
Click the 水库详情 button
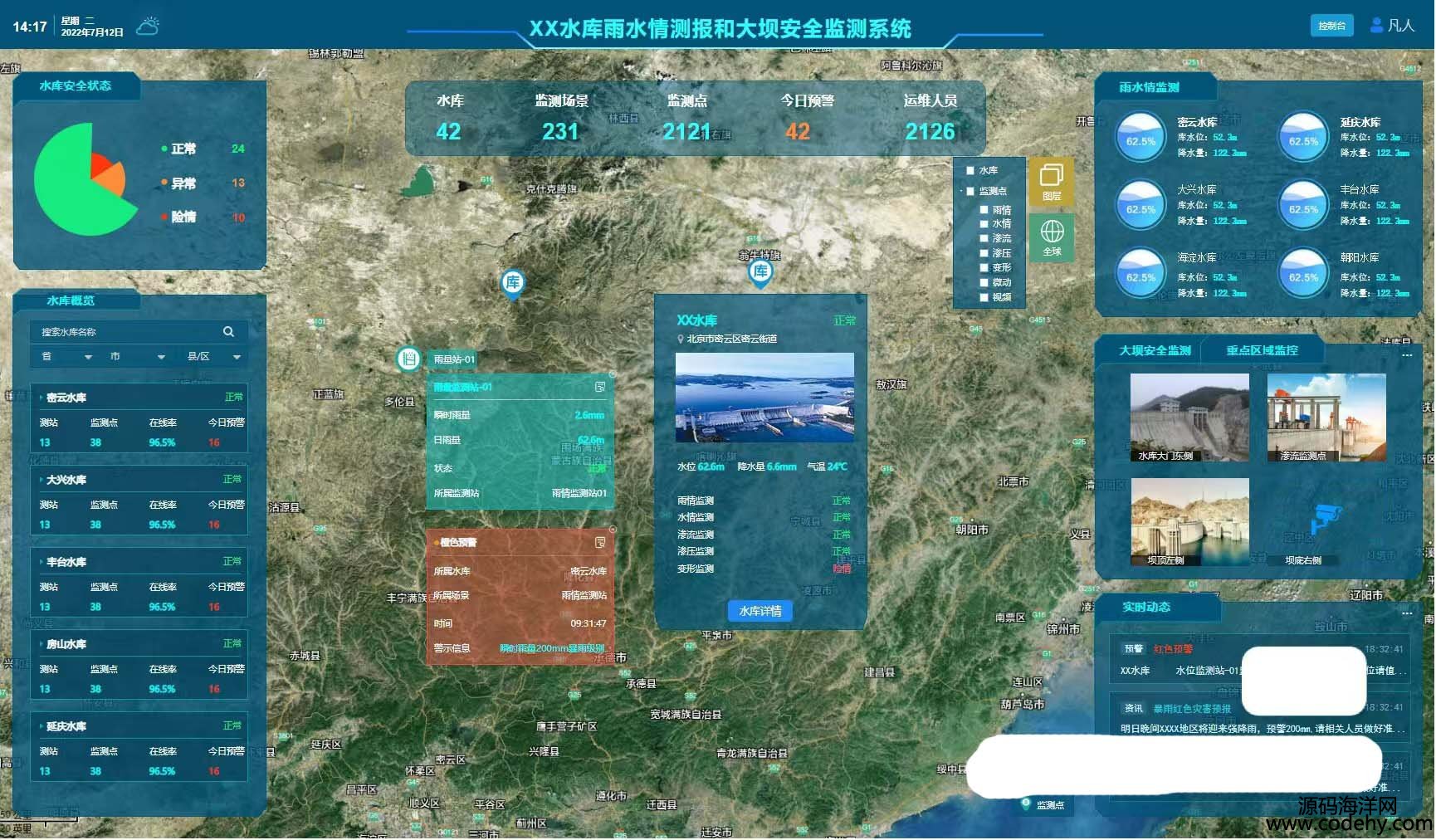tap(760, 611)
